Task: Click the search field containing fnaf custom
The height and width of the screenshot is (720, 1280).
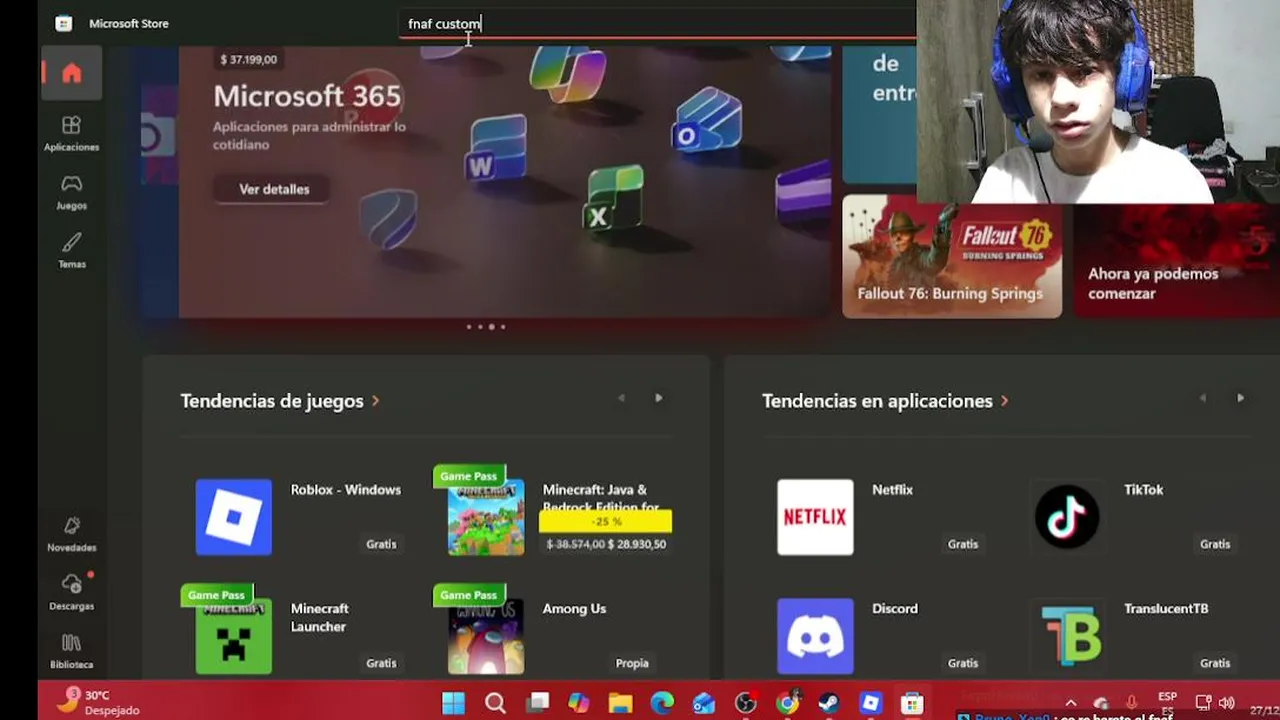Action: [657, 23]
